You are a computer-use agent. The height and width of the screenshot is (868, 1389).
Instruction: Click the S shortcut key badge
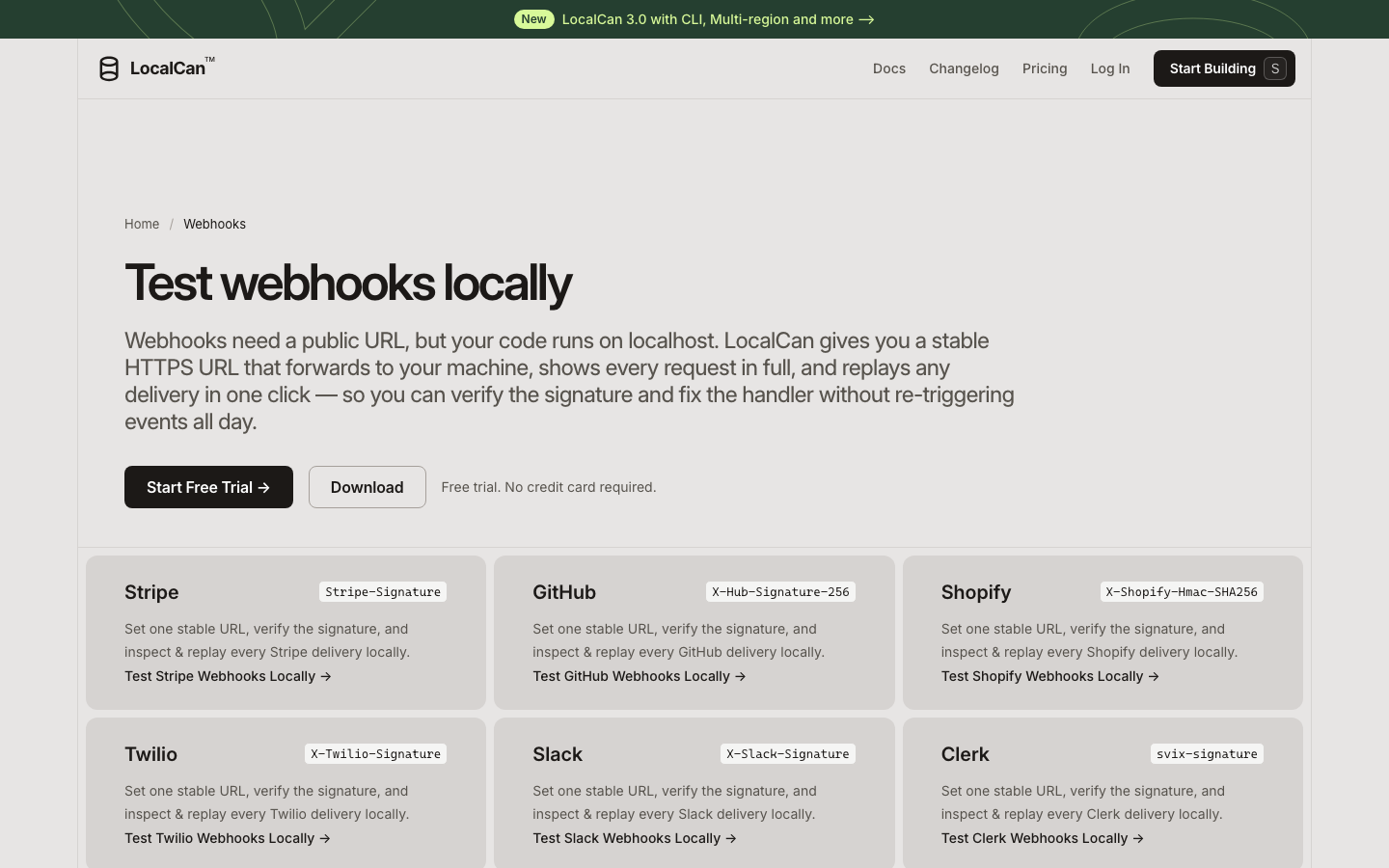tap(1275, 68)
